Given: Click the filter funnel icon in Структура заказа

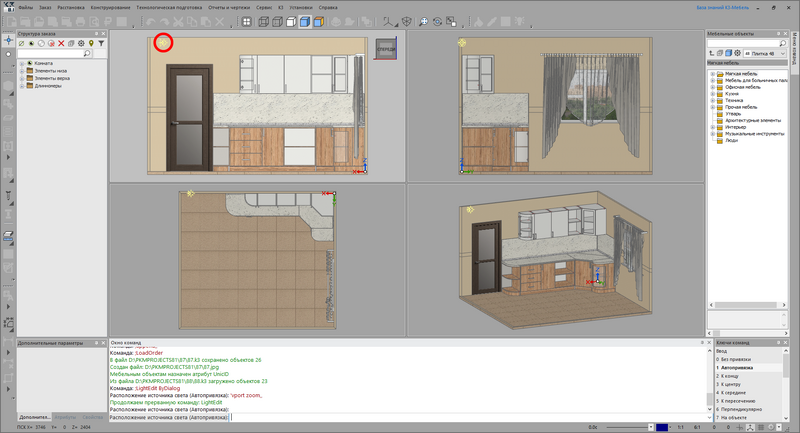Looking at the screenshot, I should [x=101, y=43].
